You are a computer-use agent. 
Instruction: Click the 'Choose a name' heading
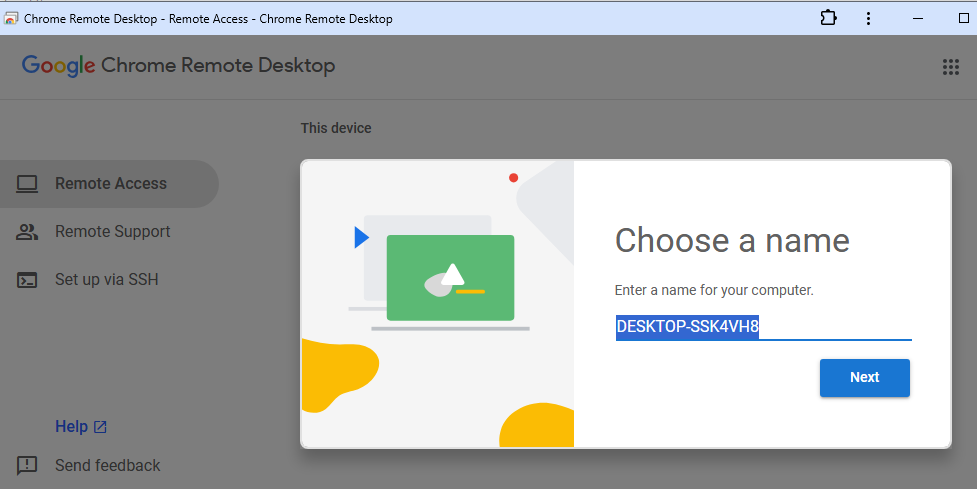point(732,240)
